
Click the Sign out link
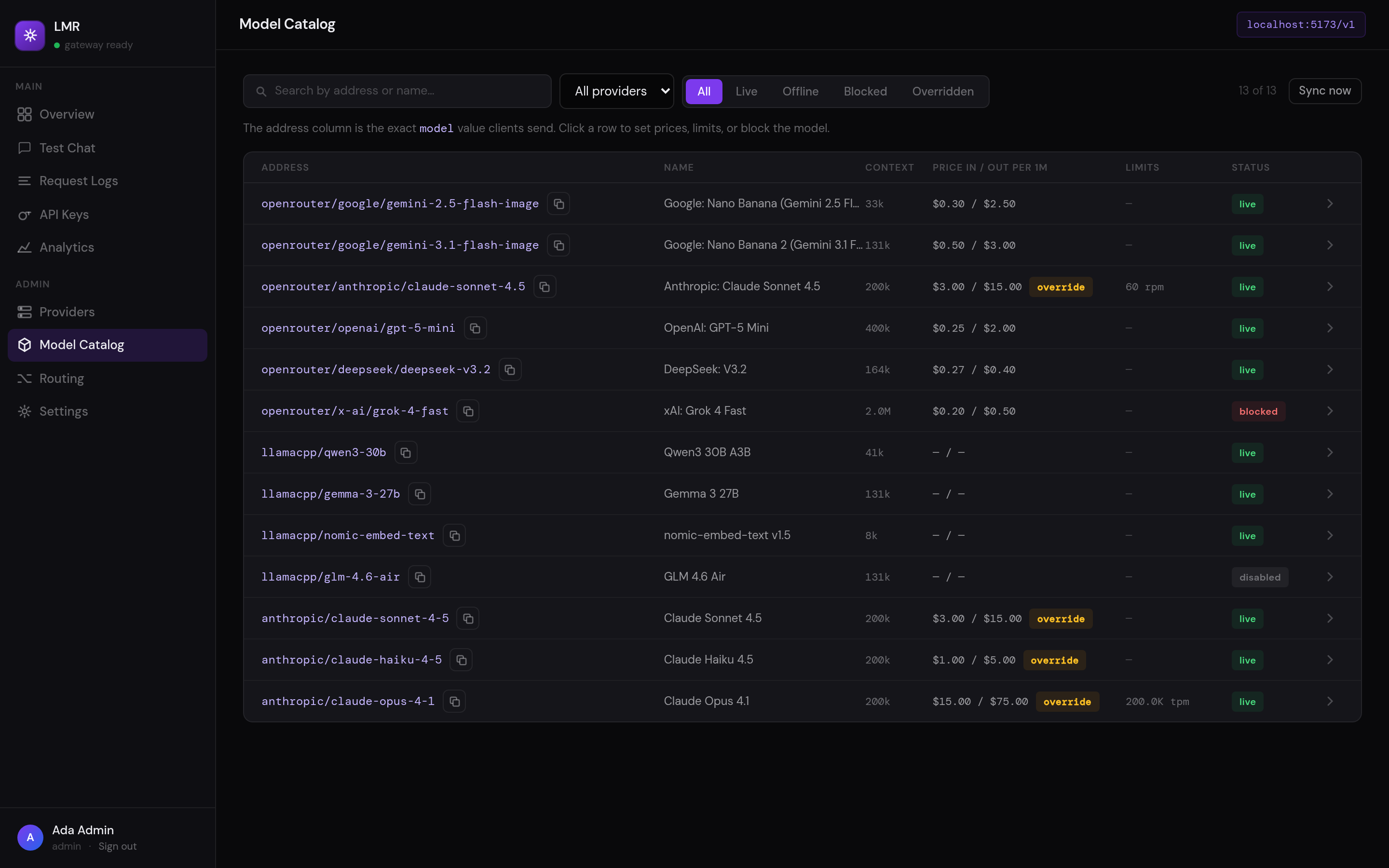pyautogui.click(x=117, y=846)
